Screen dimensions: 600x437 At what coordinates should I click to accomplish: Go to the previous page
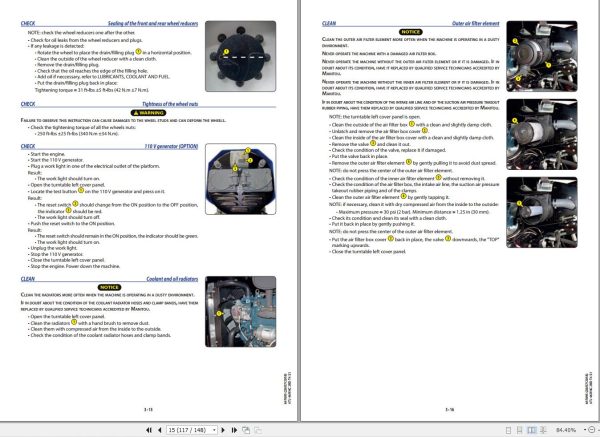tap(160, 430)
